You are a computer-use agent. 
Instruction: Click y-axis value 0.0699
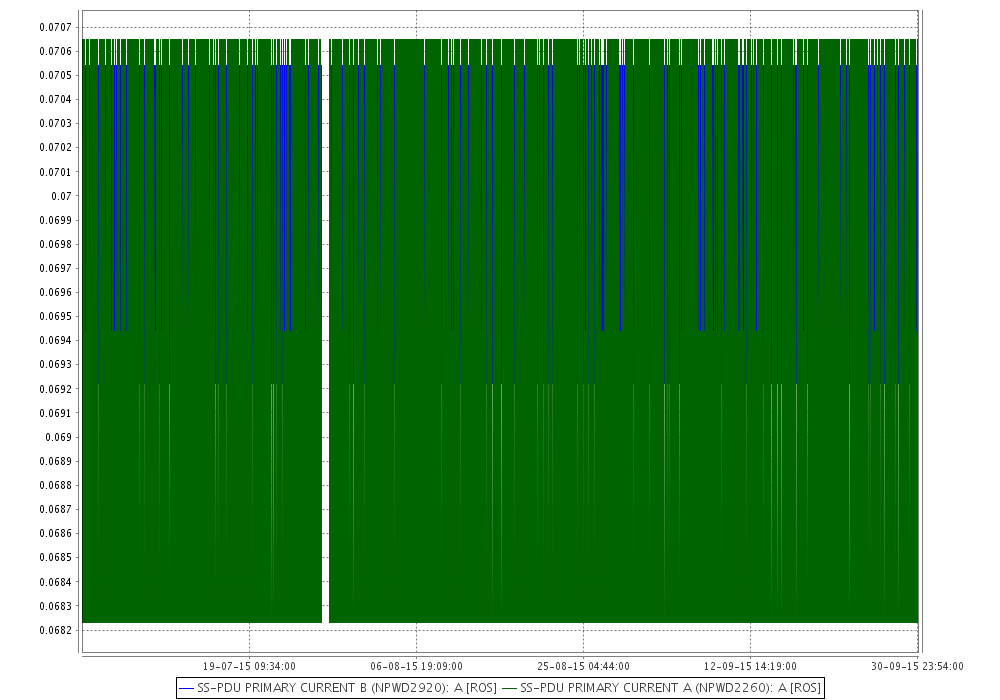(x=55, y=220)
